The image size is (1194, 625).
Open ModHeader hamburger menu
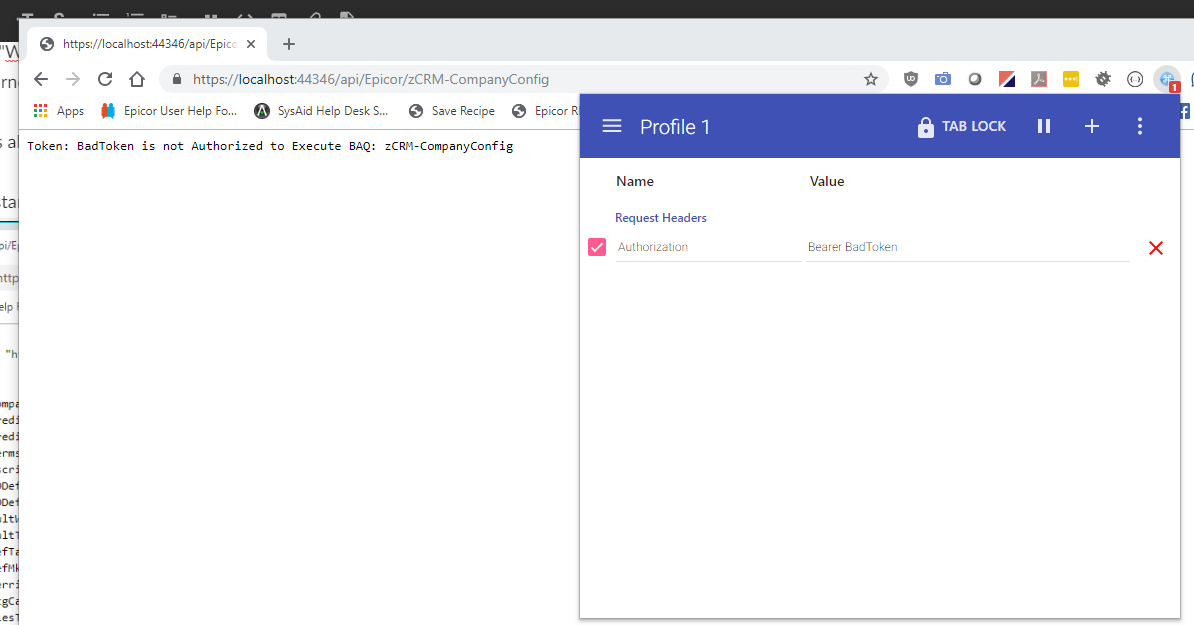coord(612,126)
